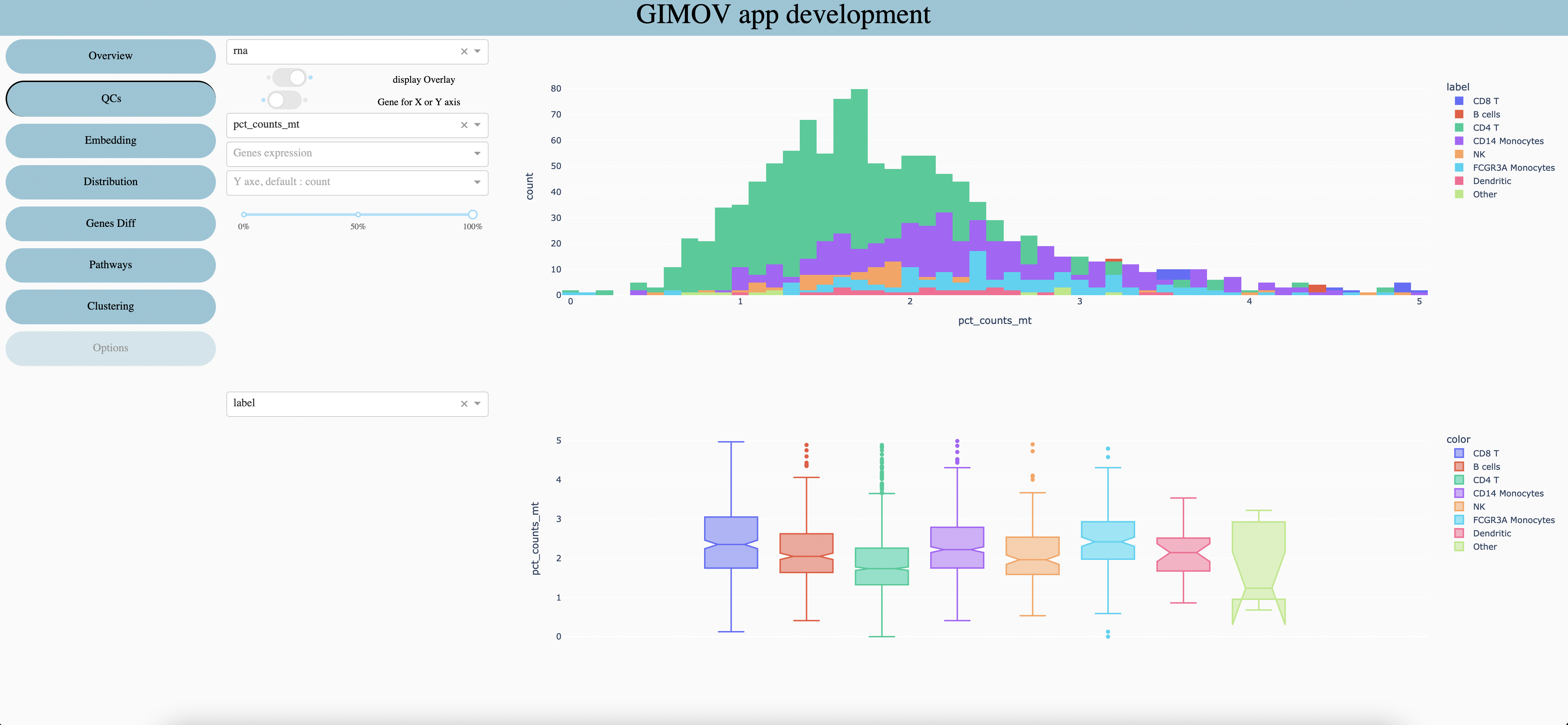The image size is (1568, 725).
Task: Clear the label dropdown selection
Action: tap(464, 404)
